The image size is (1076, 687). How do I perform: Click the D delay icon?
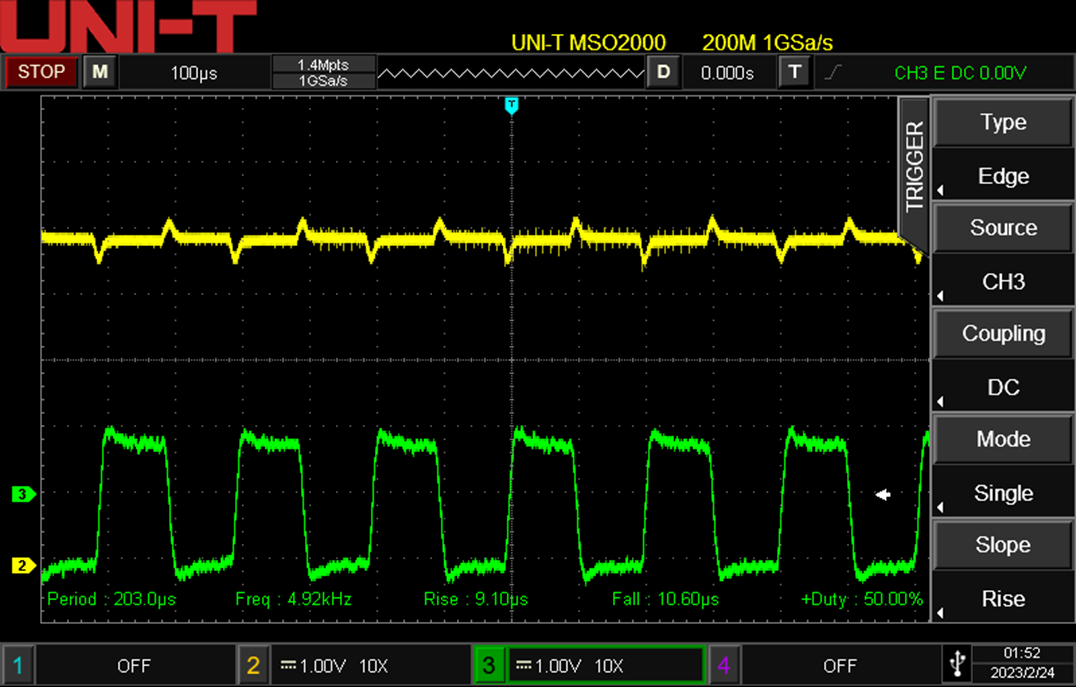coord(662,72)
